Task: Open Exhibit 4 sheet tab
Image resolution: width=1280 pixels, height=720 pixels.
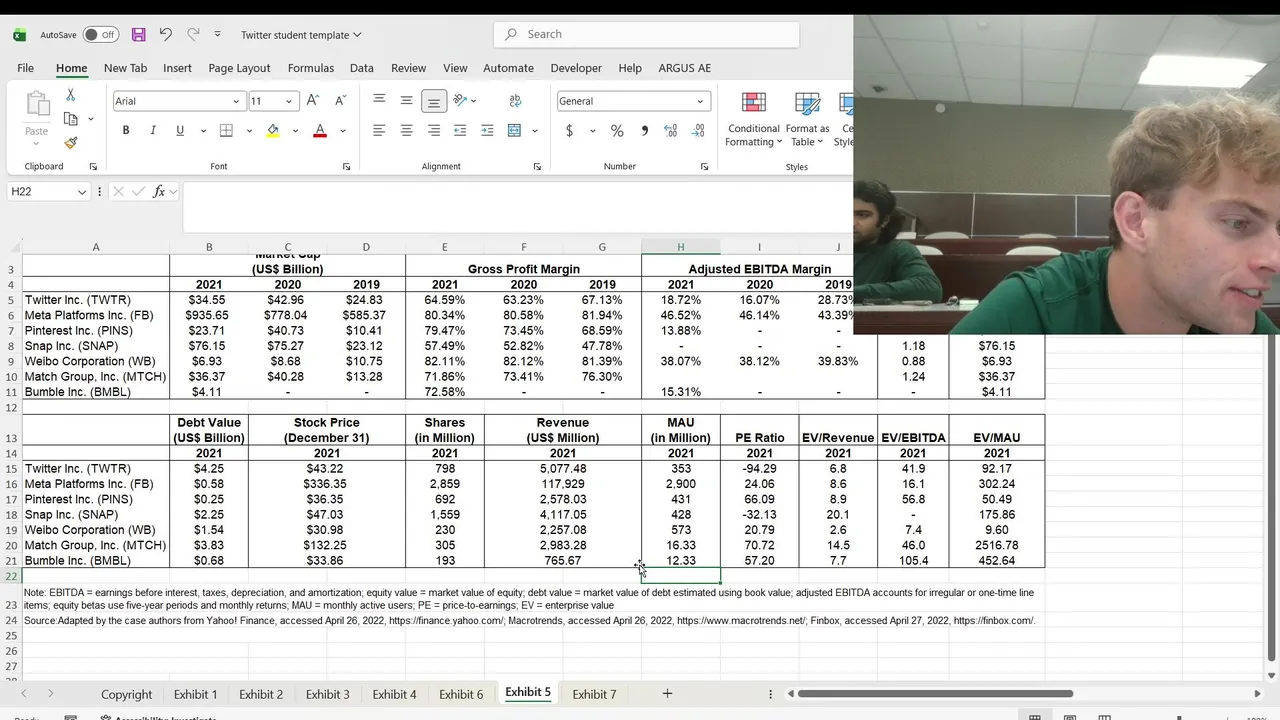Action: 394,694
